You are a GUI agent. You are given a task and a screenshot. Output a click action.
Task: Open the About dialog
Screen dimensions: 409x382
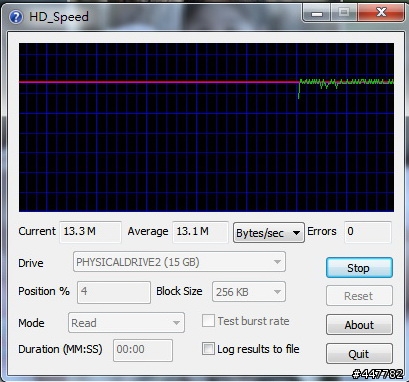click(x=359, y=325)
